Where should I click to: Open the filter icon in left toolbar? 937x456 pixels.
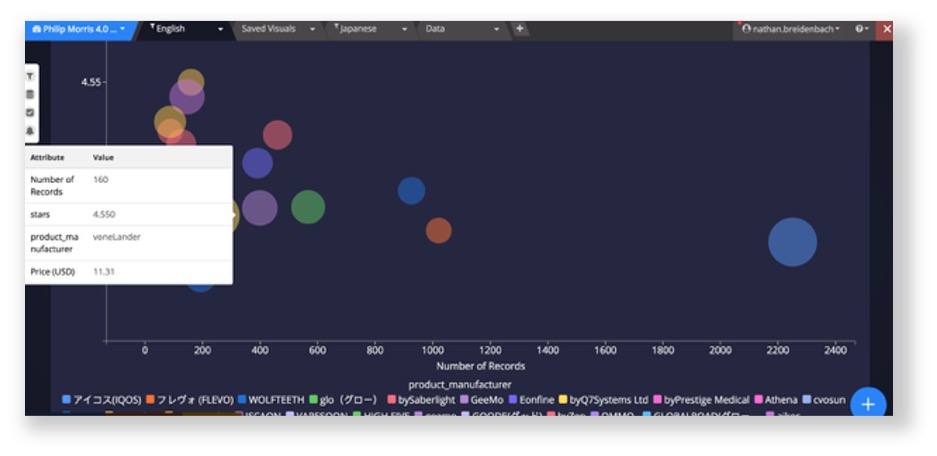tap(30, 76)
